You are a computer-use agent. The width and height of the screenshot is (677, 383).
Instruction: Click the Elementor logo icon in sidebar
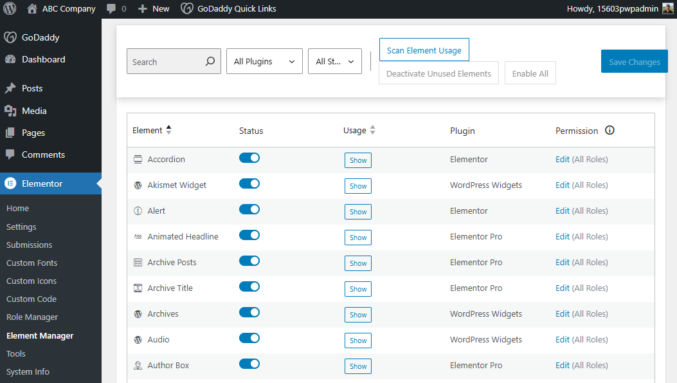(10, 184)
